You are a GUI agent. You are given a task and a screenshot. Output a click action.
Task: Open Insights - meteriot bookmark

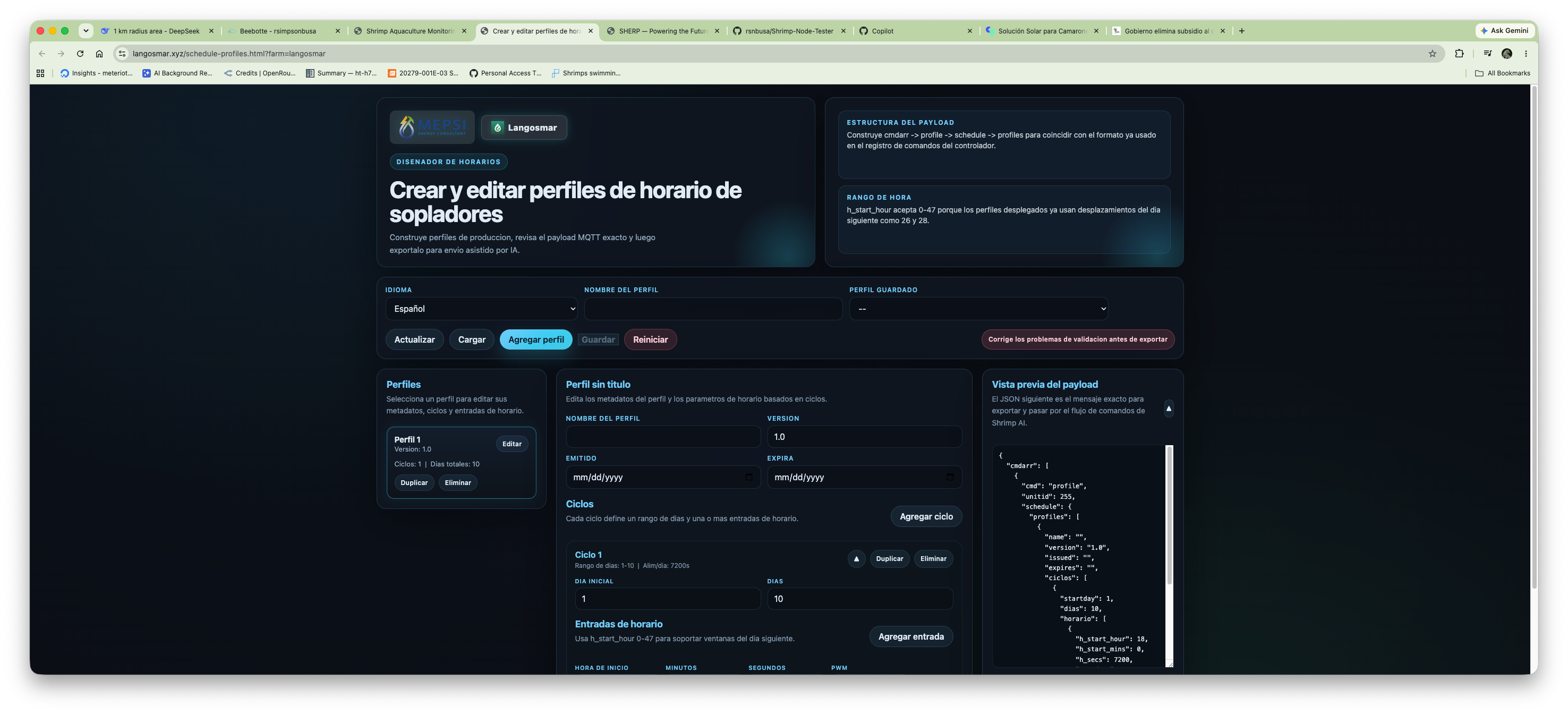96,73
